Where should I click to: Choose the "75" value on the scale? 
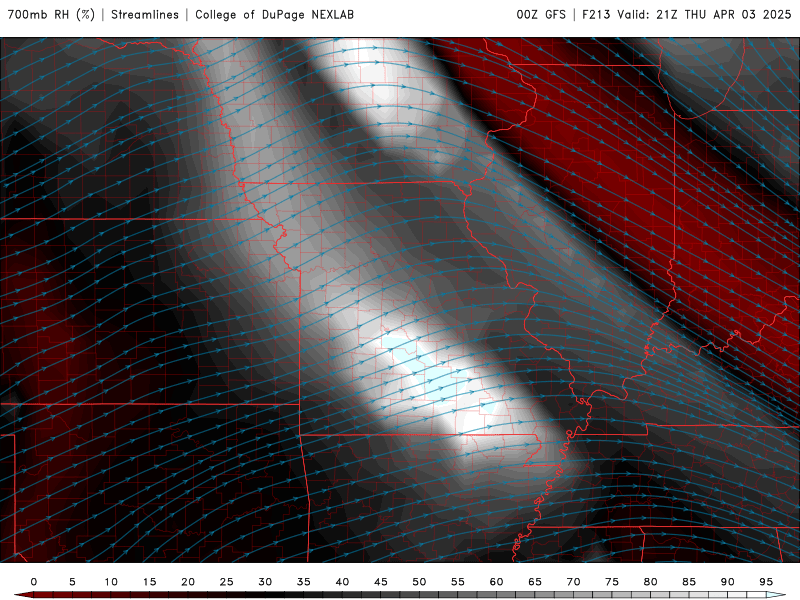coord(612,582)
